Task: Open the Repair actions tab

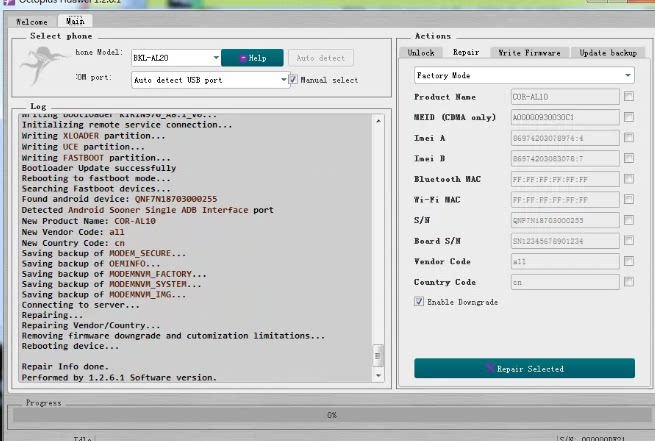Action: [x=466, y=52]
